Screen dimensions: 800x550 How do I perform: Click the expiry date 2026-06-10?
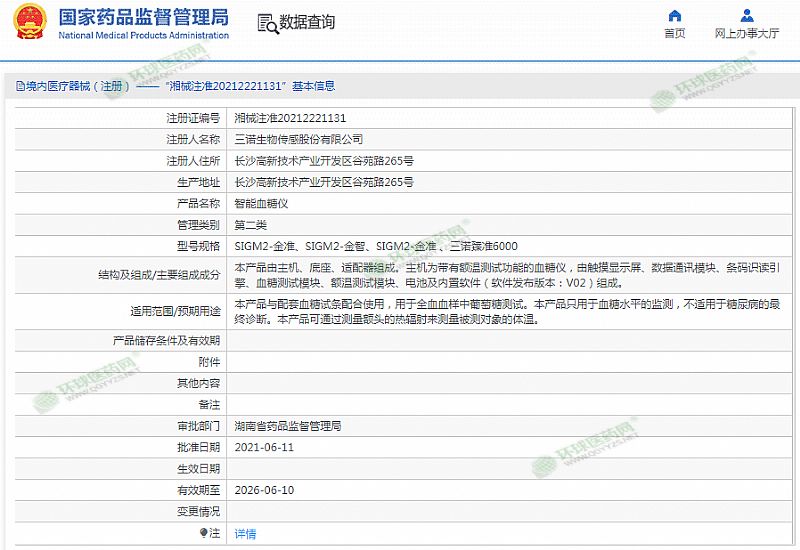tap(264, 490)
